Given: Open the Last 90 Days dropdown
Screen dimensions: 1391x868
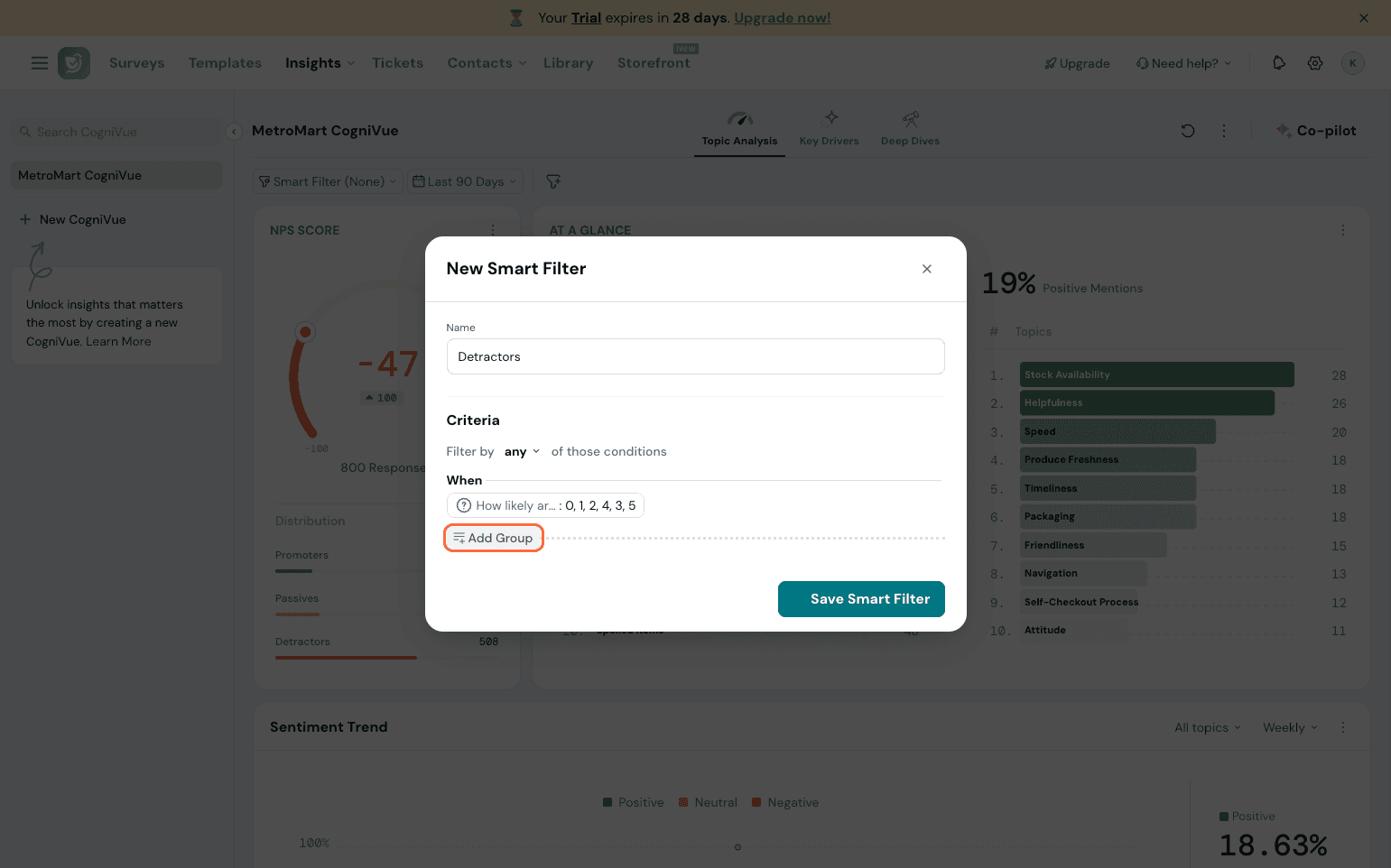Looking at the screenshot, I should (x=465, y=181).
